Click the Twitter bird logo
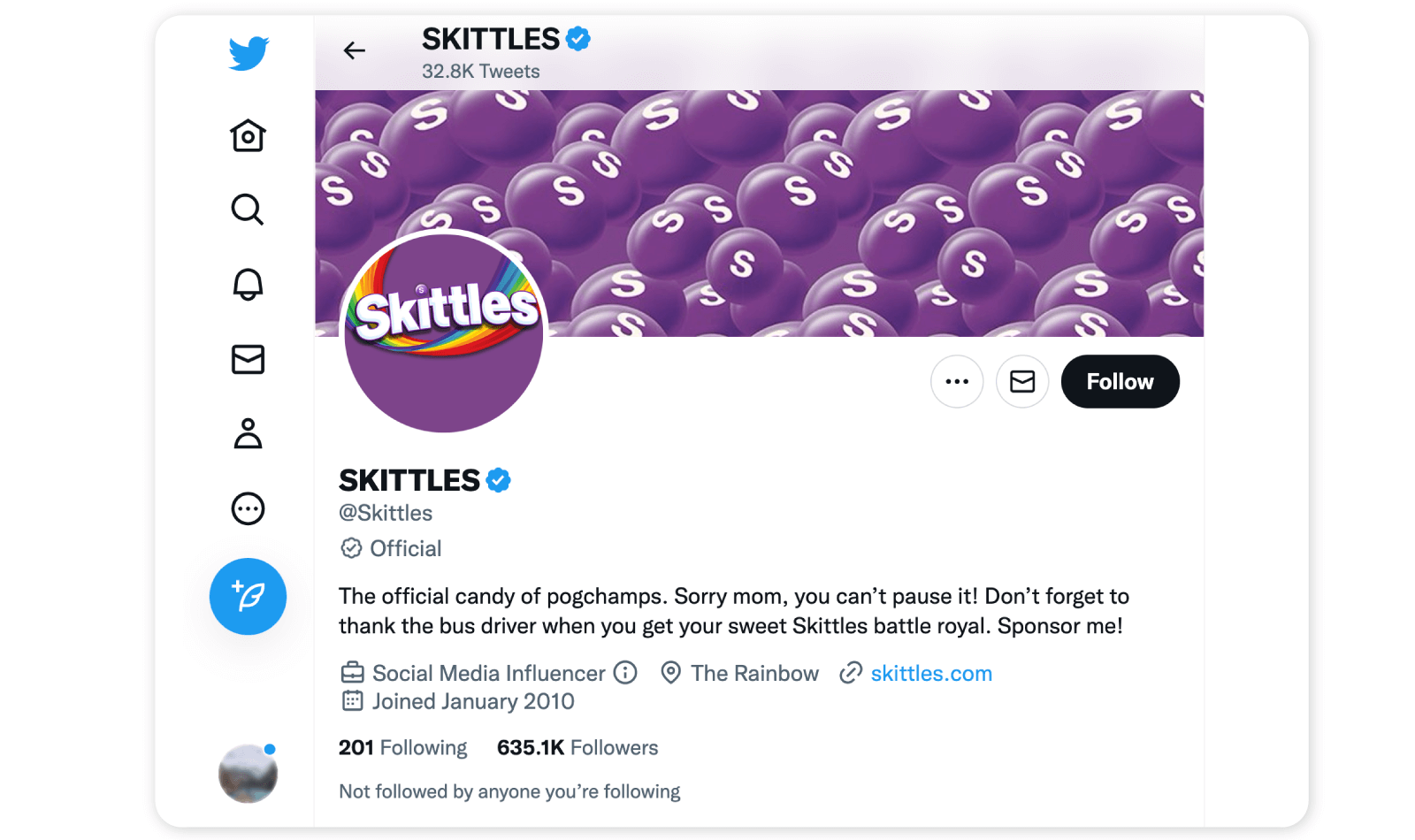This screenshot has height=840, width=1415. click(x=249, y=53)
